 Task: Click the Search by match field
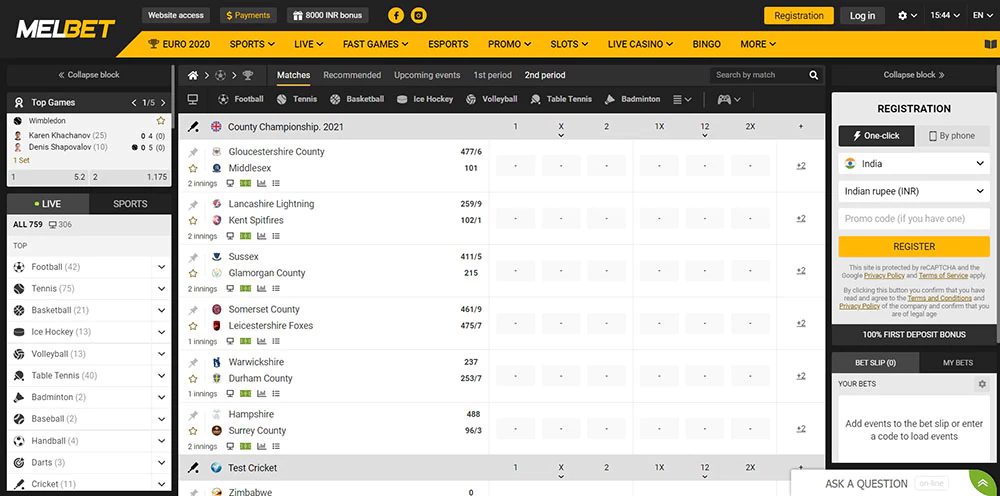coord(759,75)
